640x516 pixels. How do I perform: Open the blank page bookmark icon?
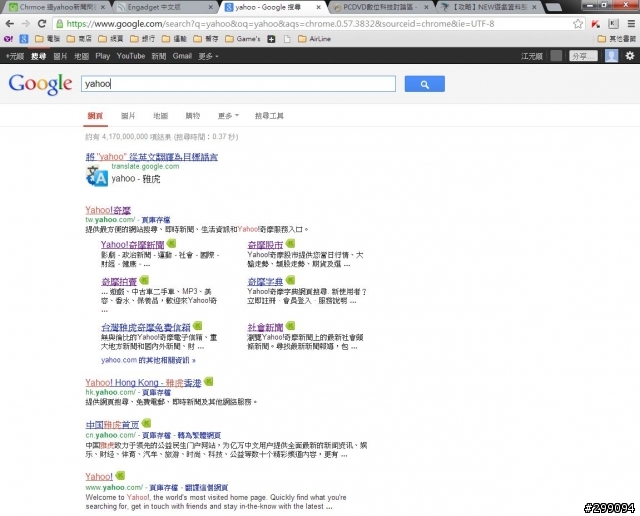[287, 39]
